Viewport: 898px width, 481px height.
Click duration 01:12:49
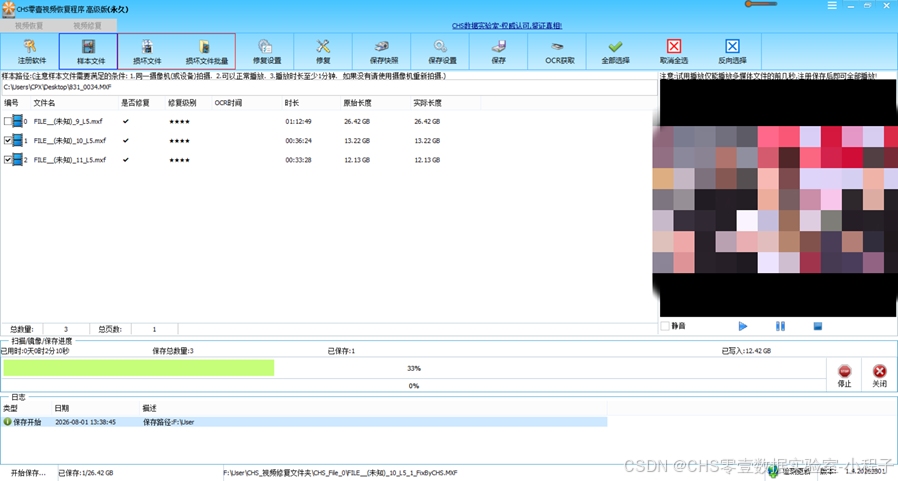(298, 121)
